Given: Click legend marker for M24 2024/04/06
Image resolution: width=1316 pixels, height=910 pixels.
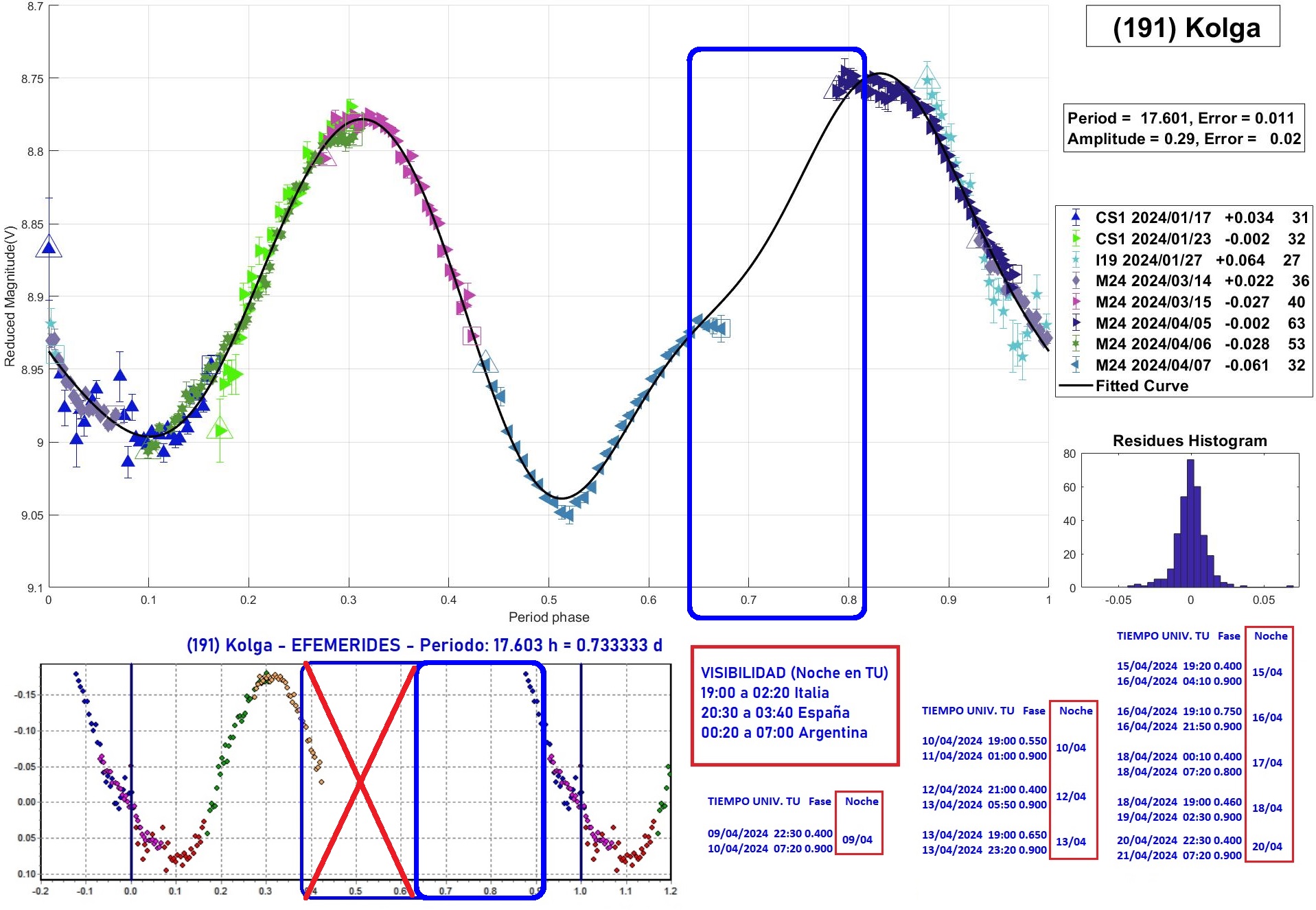Looking at the screenshot, I should tap(1076, 344).
